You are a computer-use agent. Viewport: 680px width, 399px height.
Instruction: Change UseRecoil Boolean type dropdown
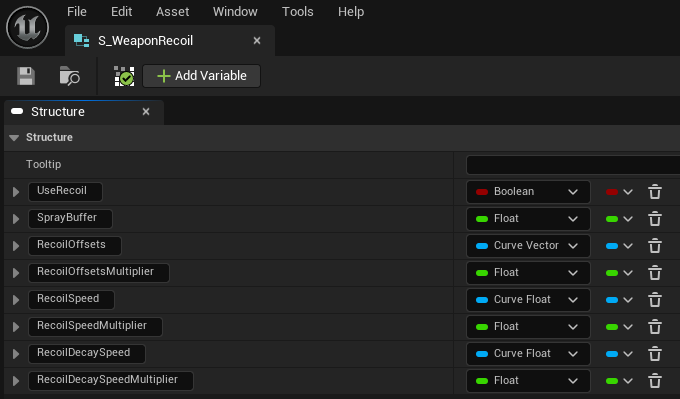coord(528,192)
